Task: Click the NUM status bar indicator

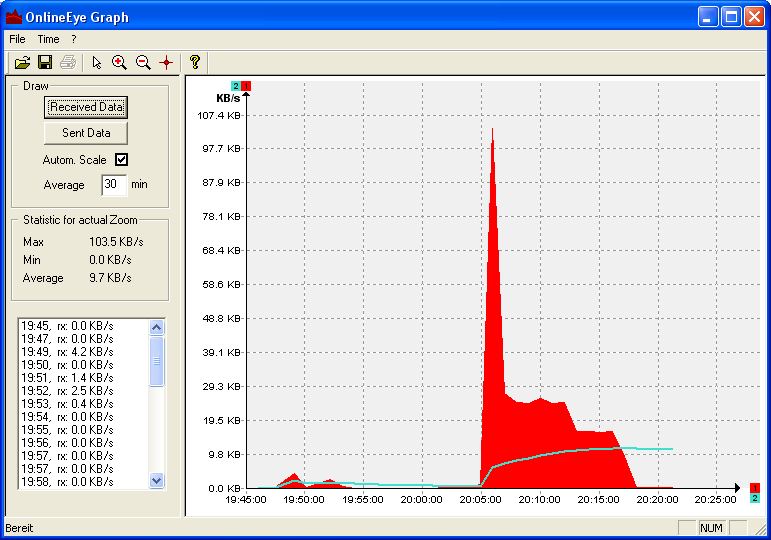Action: tap(711, 528)
